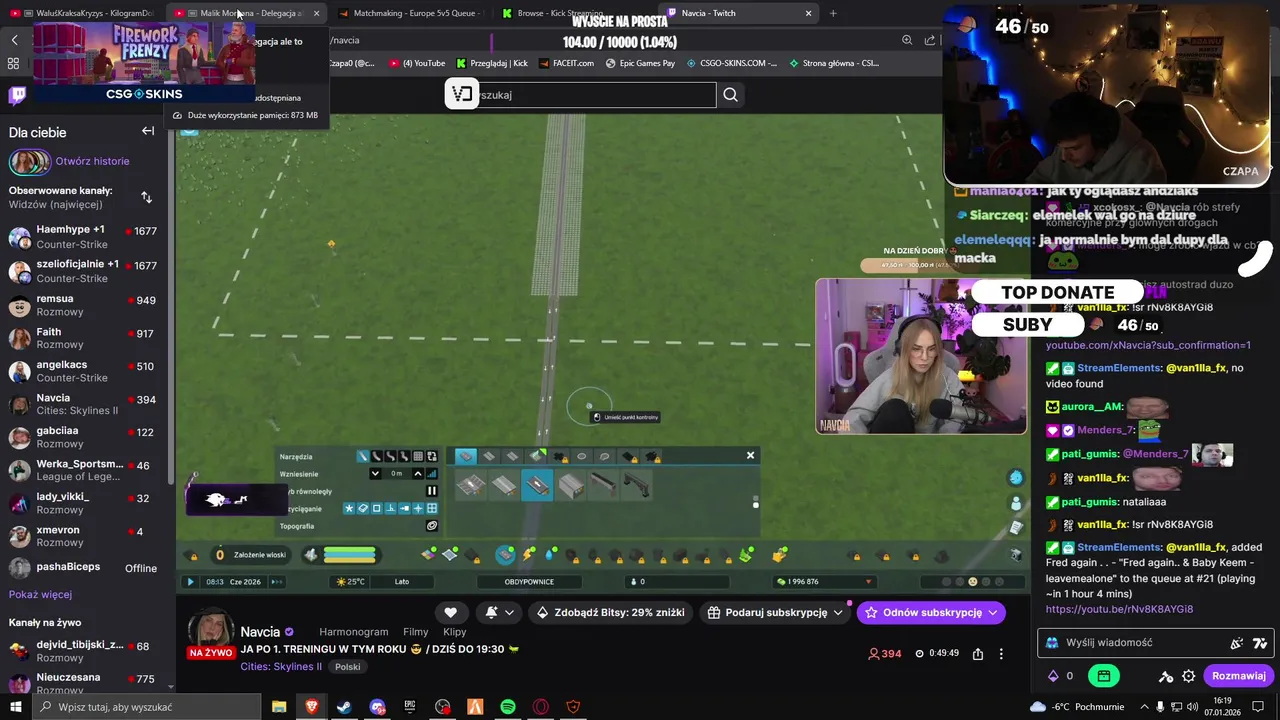Screen dimensions: 1280x720
Task: Click the Windows taskbar search box
Action: click(x=146, y=707)
